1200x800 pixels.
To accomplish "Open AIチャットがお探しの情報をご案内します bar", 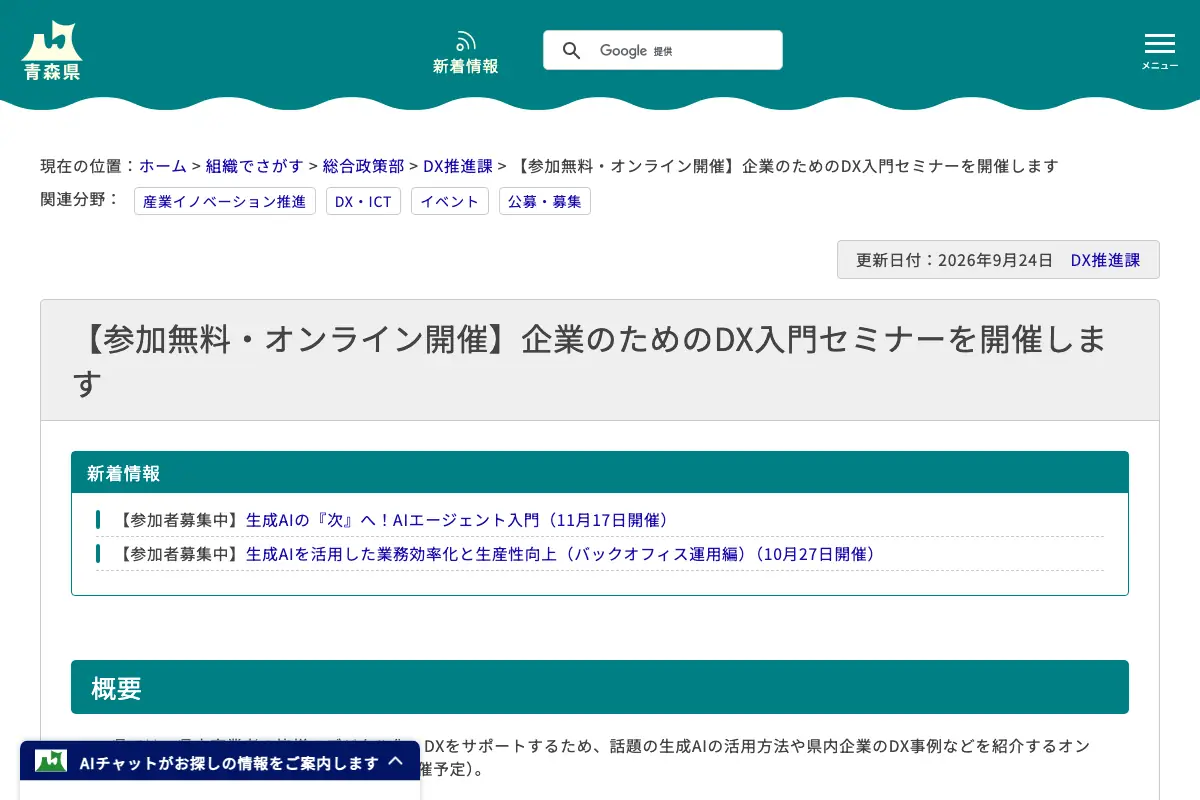I will coord(220,762).
